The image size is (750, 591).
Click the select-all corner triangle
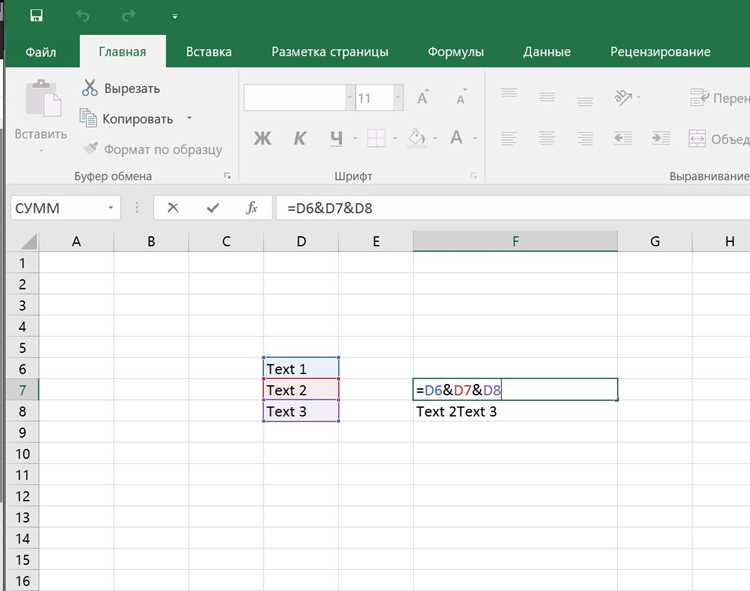tap(29, 241)
